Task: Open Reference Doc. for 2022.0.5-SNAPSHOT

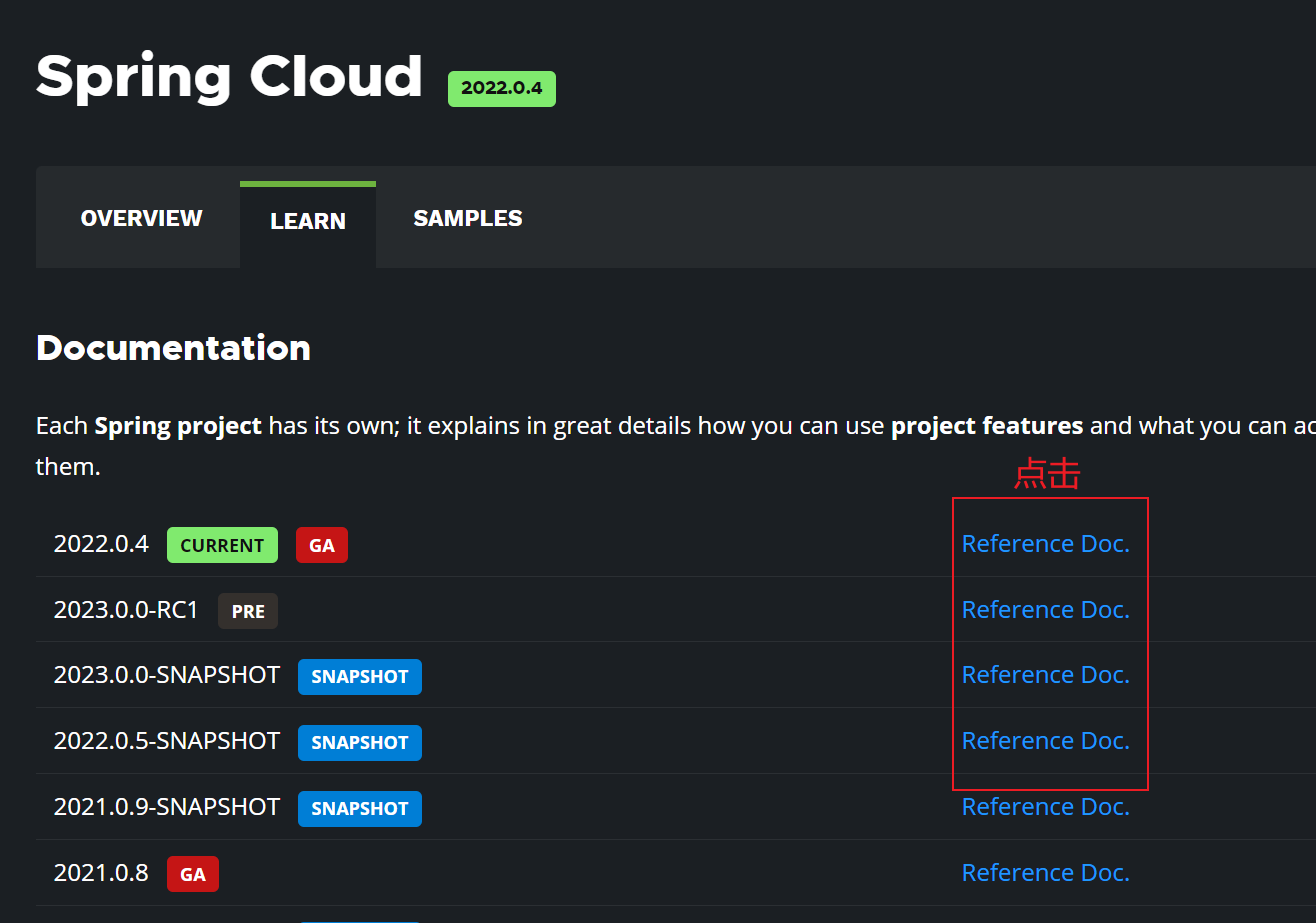Action: coord(1045,741)
